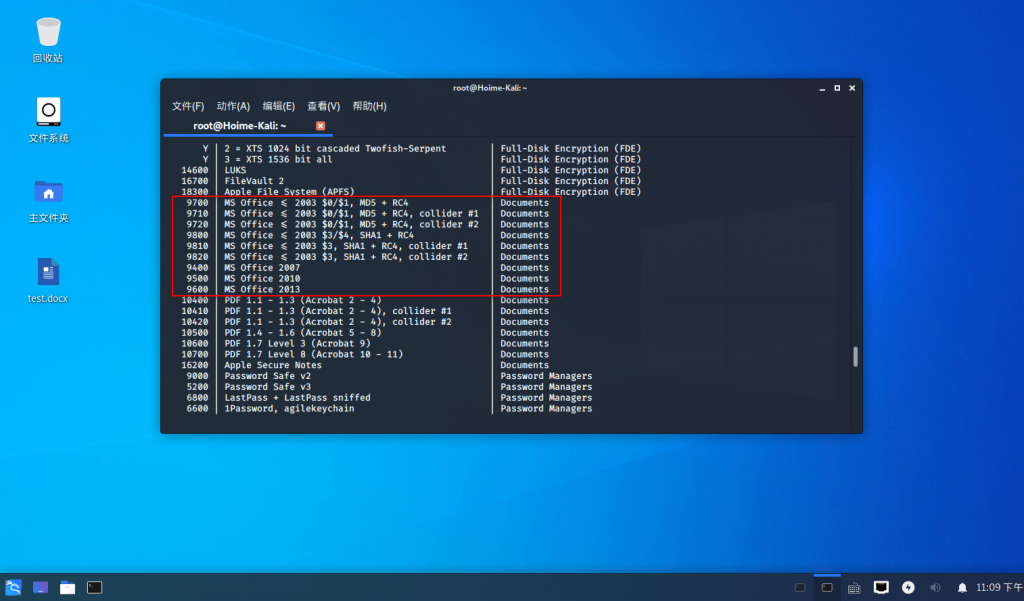Click 'PDF 1.7 Level 3 (Acrobat 9)' line
Image resolution: width=1024 pixels, height=601 pixels.
298,344
